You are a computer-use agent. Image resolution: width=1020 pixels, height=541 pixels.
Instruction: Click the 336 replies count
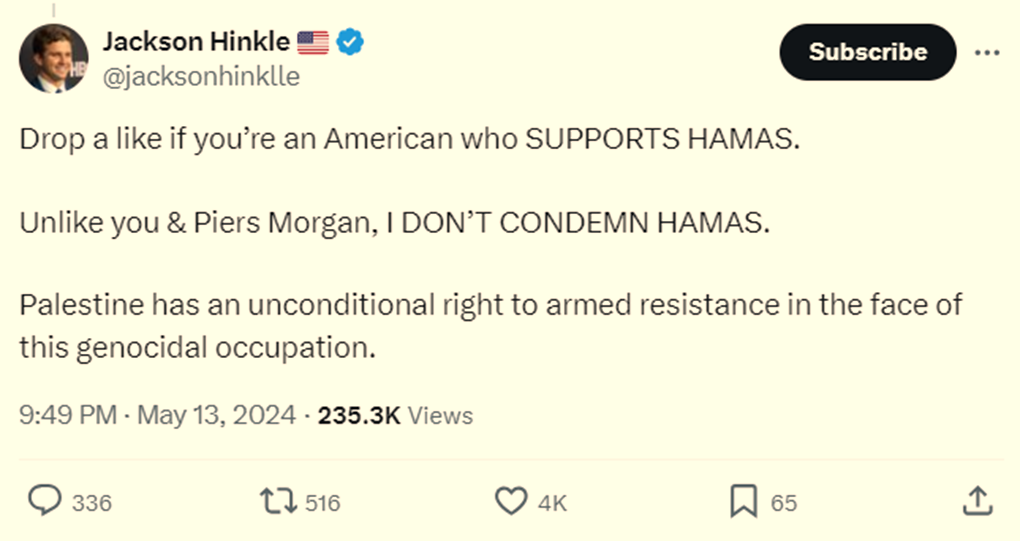tap(92, 503)
